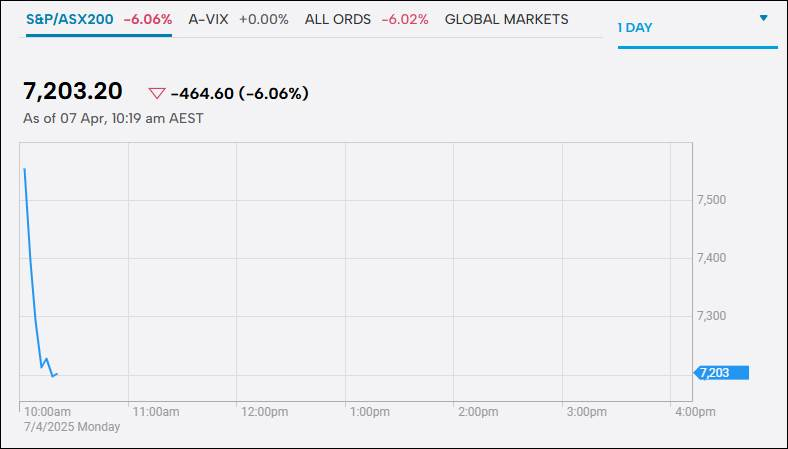Click the 7,500 price axis label

711,200
